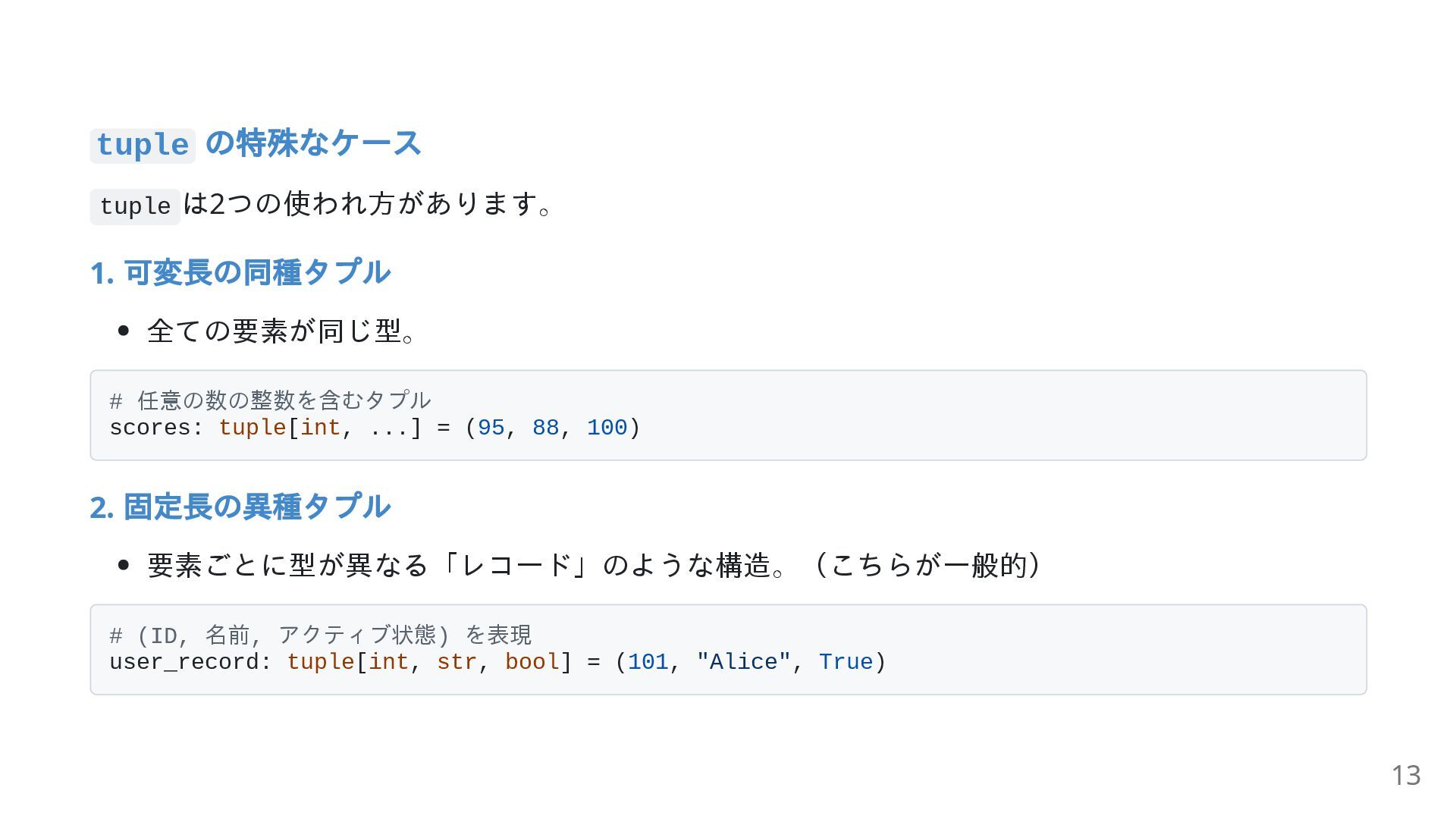Click the comment '# 任意の数の整数を含むタプル'
1456x819 pixels.
pos(270,400)
